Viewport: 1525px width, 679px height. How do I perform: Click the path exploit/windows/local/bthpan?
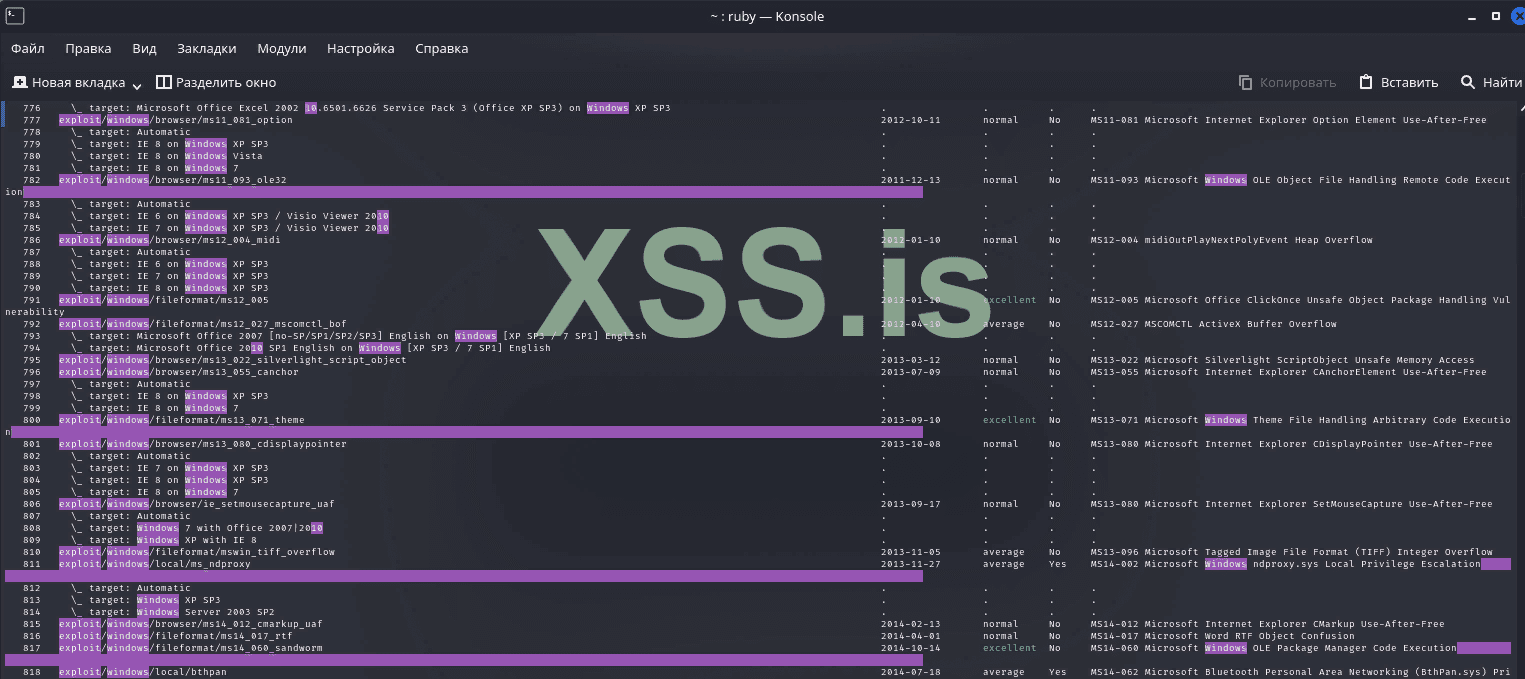point(143,672)
